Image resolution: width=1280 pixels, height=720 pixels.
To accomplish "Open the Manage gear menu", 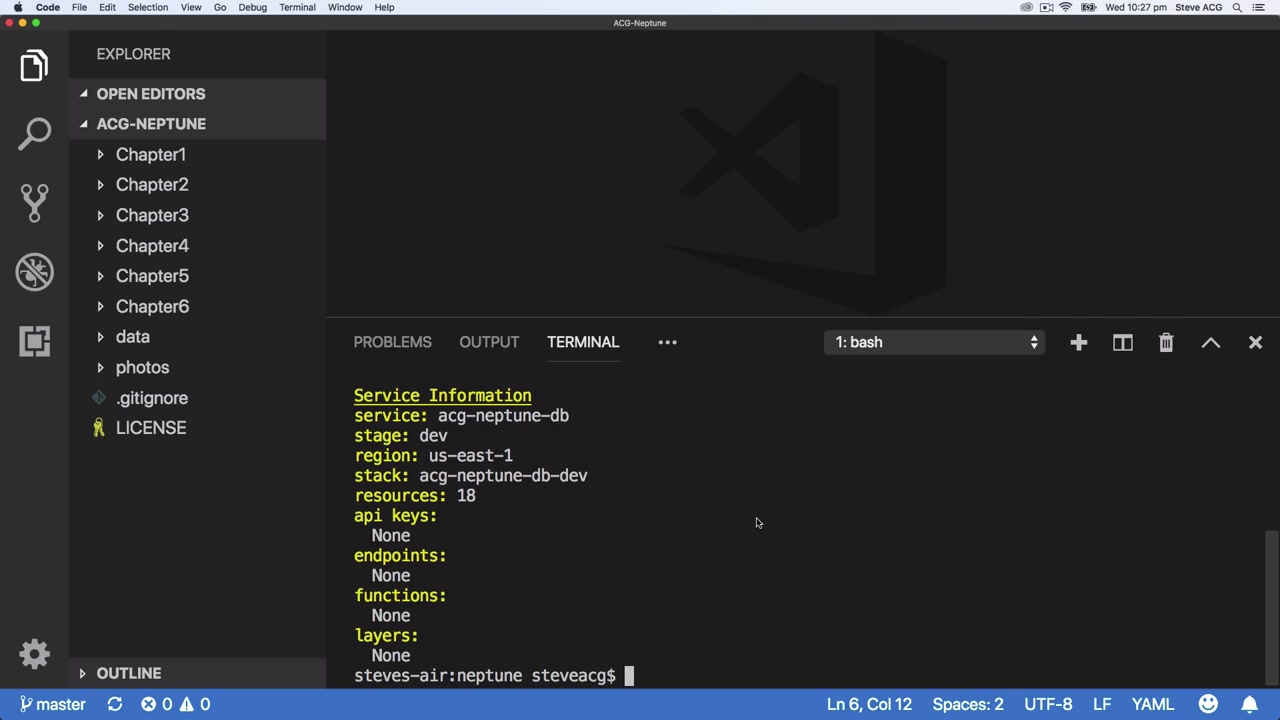I will tap(34, 654).
